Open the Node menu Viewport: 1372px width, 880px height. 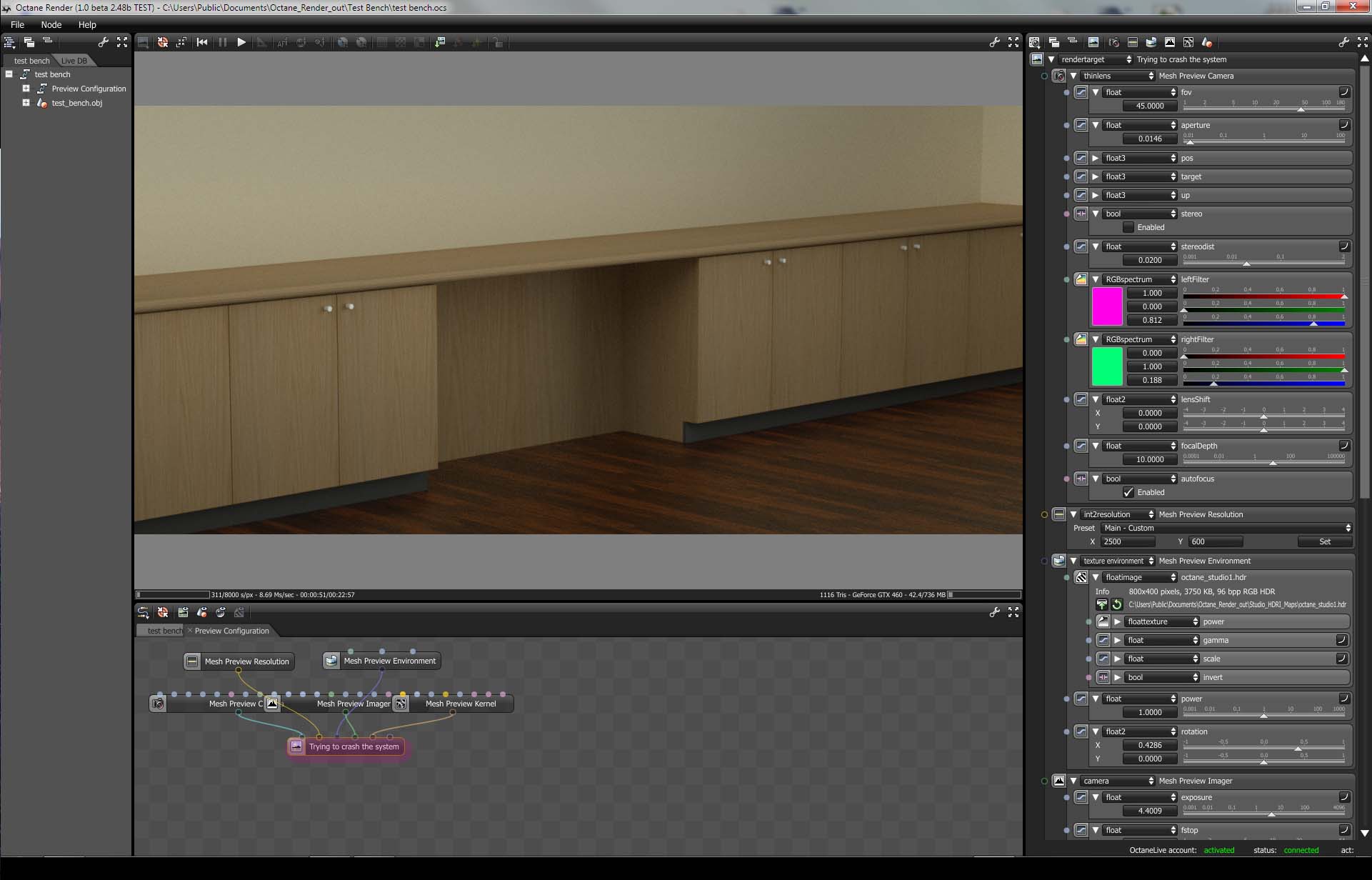click(51, 24)
